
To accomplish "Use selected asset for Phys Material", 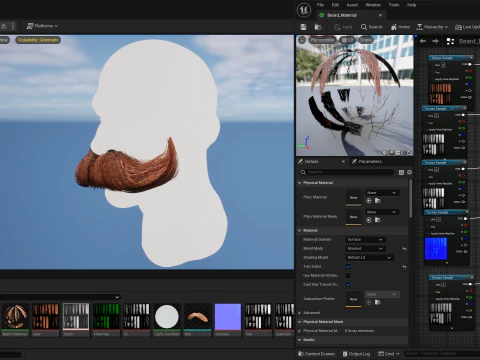I will (369, 201).
